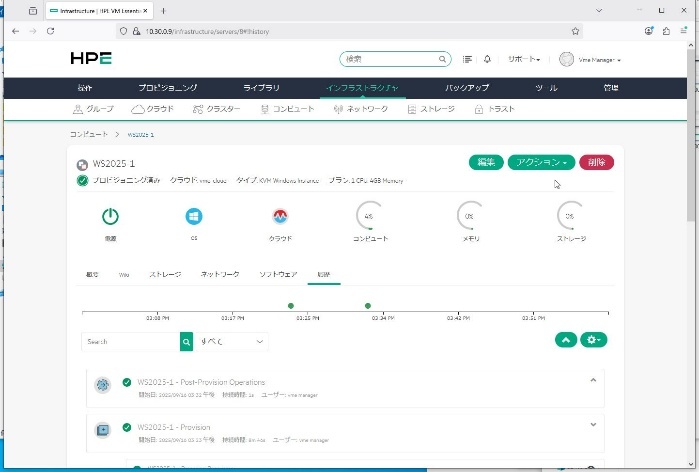Viewport: 699px width, 472px height.
Task: Click the HPE logo
Action: (x=91, y=60)
